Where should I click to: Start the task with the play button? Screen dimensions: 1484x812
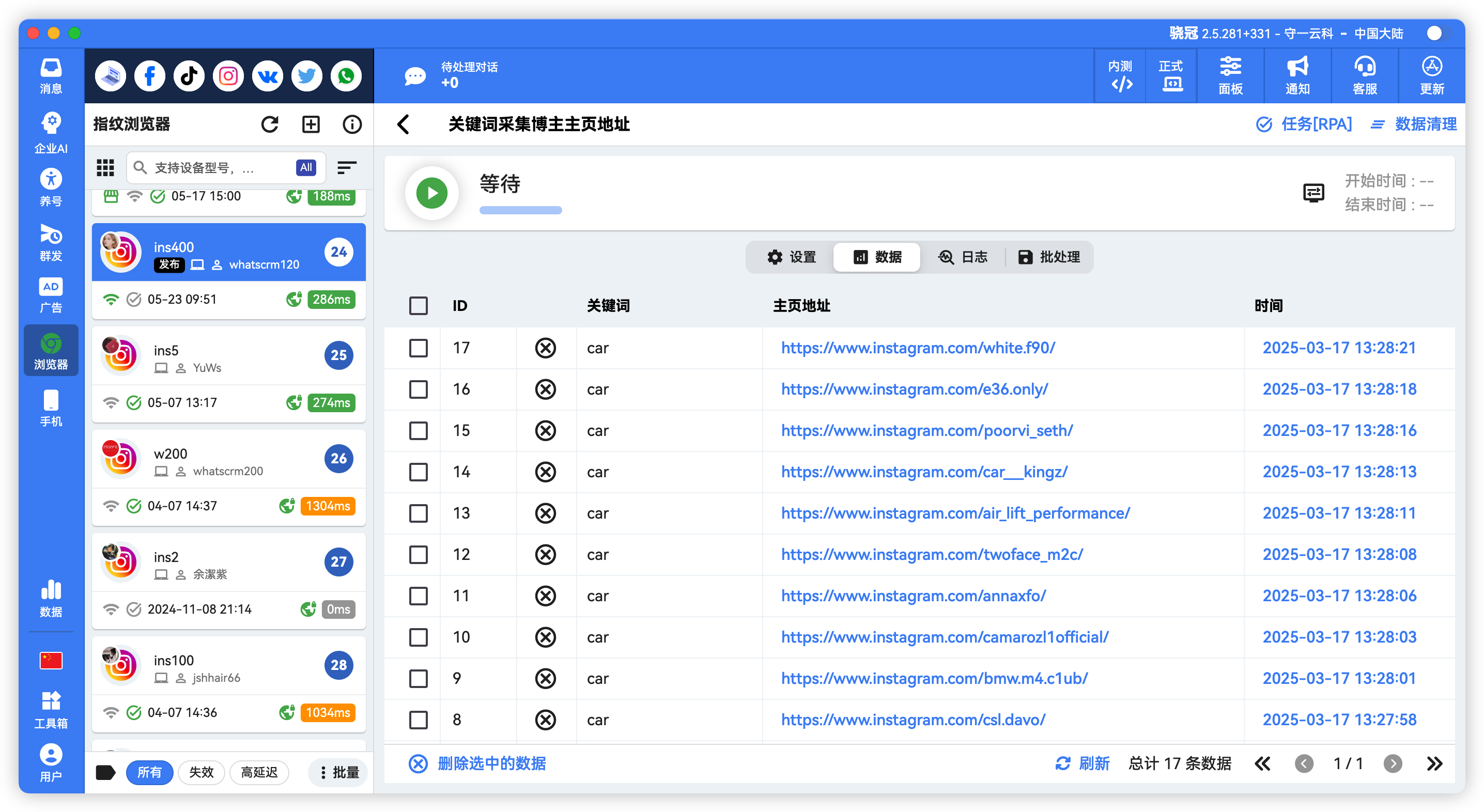(431, 193)
